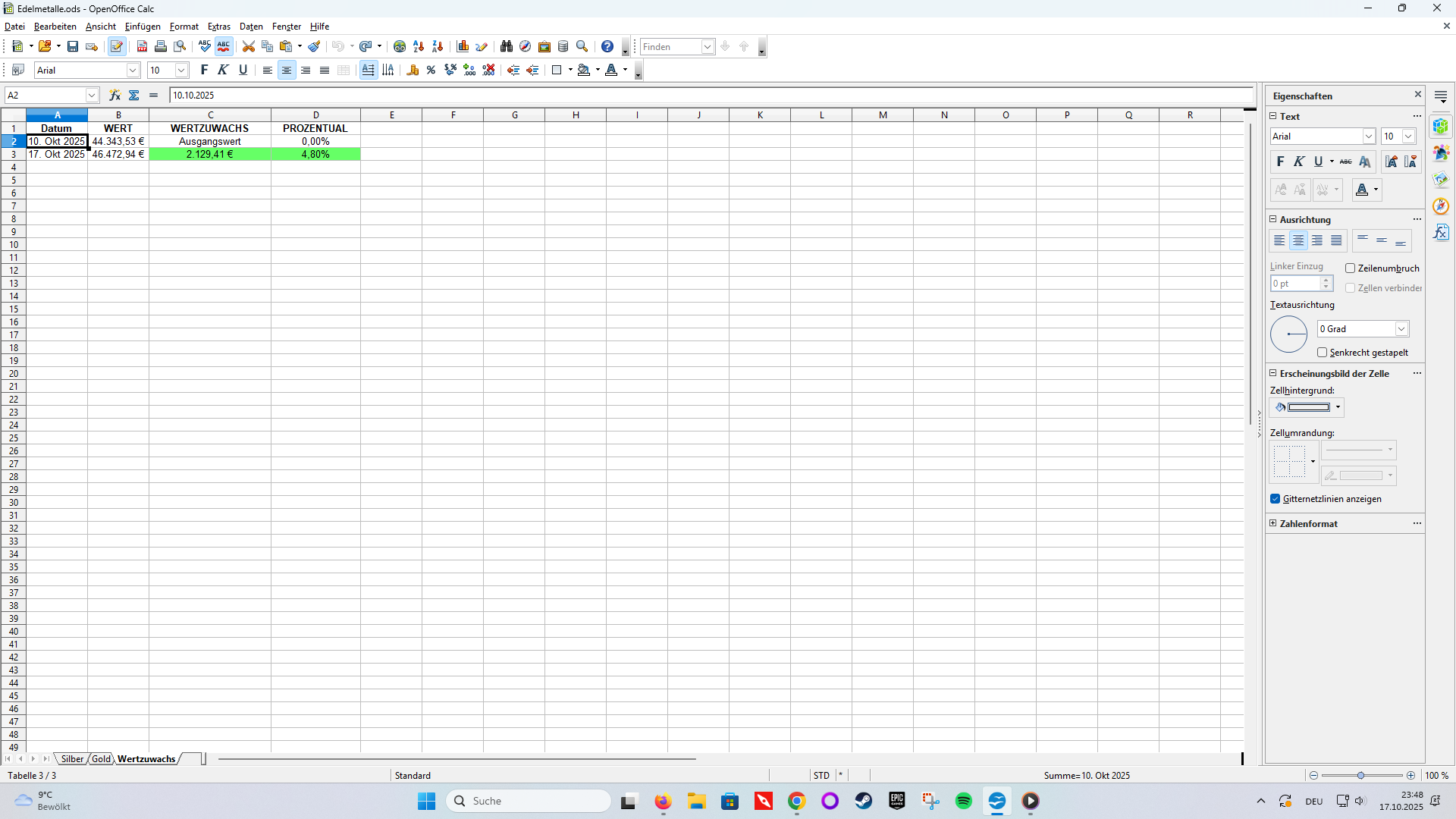The width and height of the screenshot is (1456, 819).
Task: Click the Save document icon
Action: 73,47
